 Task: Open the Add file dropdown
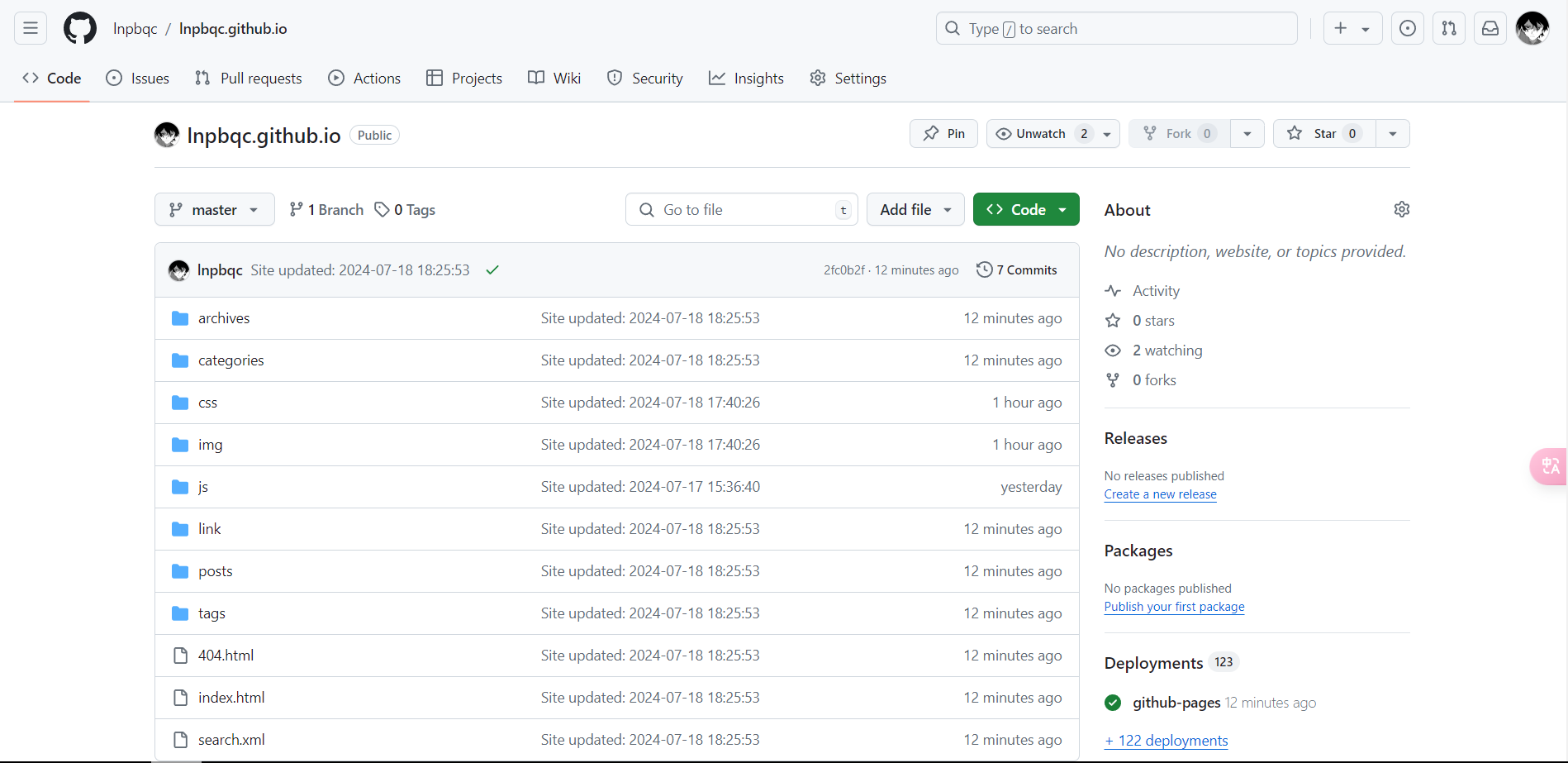pyautogui.click(x=915, y=209)
